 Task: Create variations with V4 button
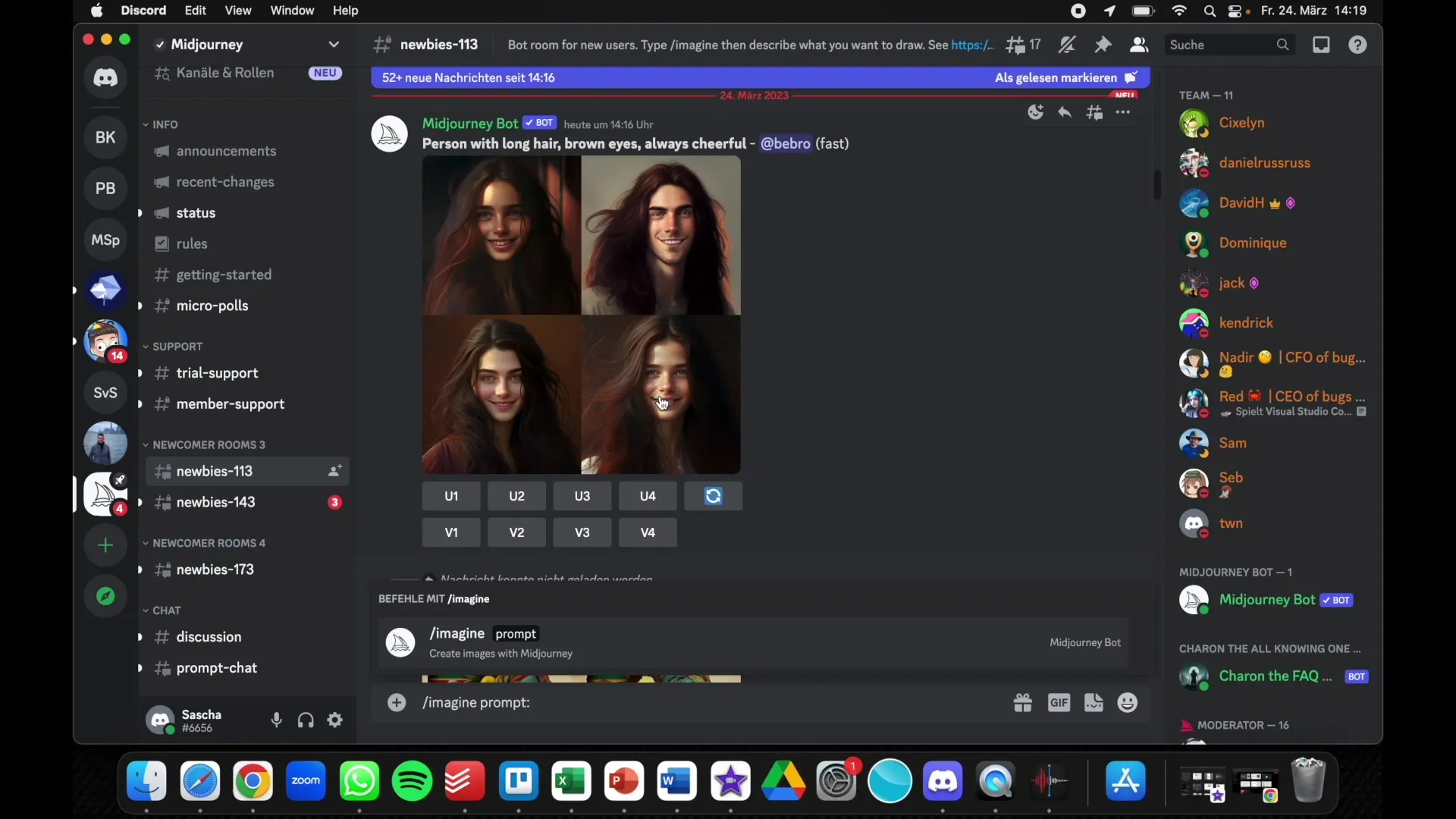tap(648, 533)
